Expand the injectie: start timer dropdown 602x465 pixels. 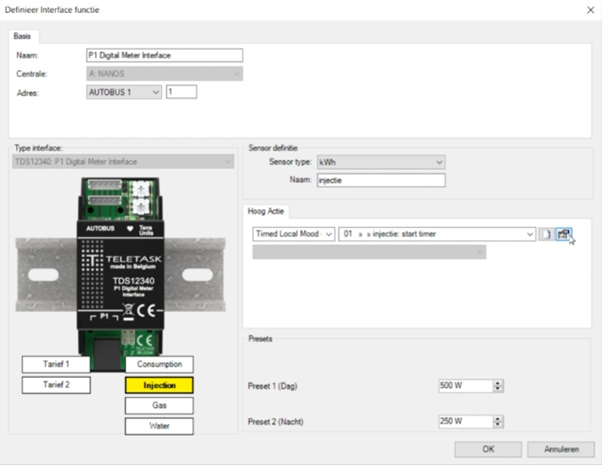(437, 234)
